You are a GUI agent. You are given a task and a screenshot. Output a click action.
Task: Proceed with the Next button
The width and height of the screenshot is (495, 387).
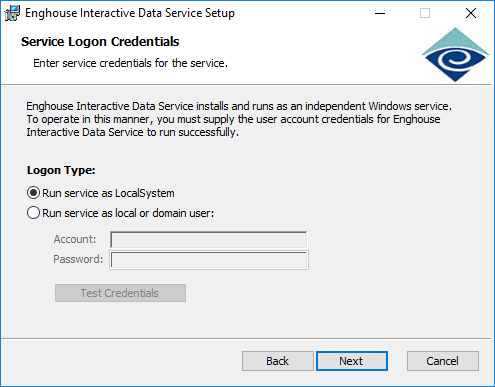pos(352,361)
